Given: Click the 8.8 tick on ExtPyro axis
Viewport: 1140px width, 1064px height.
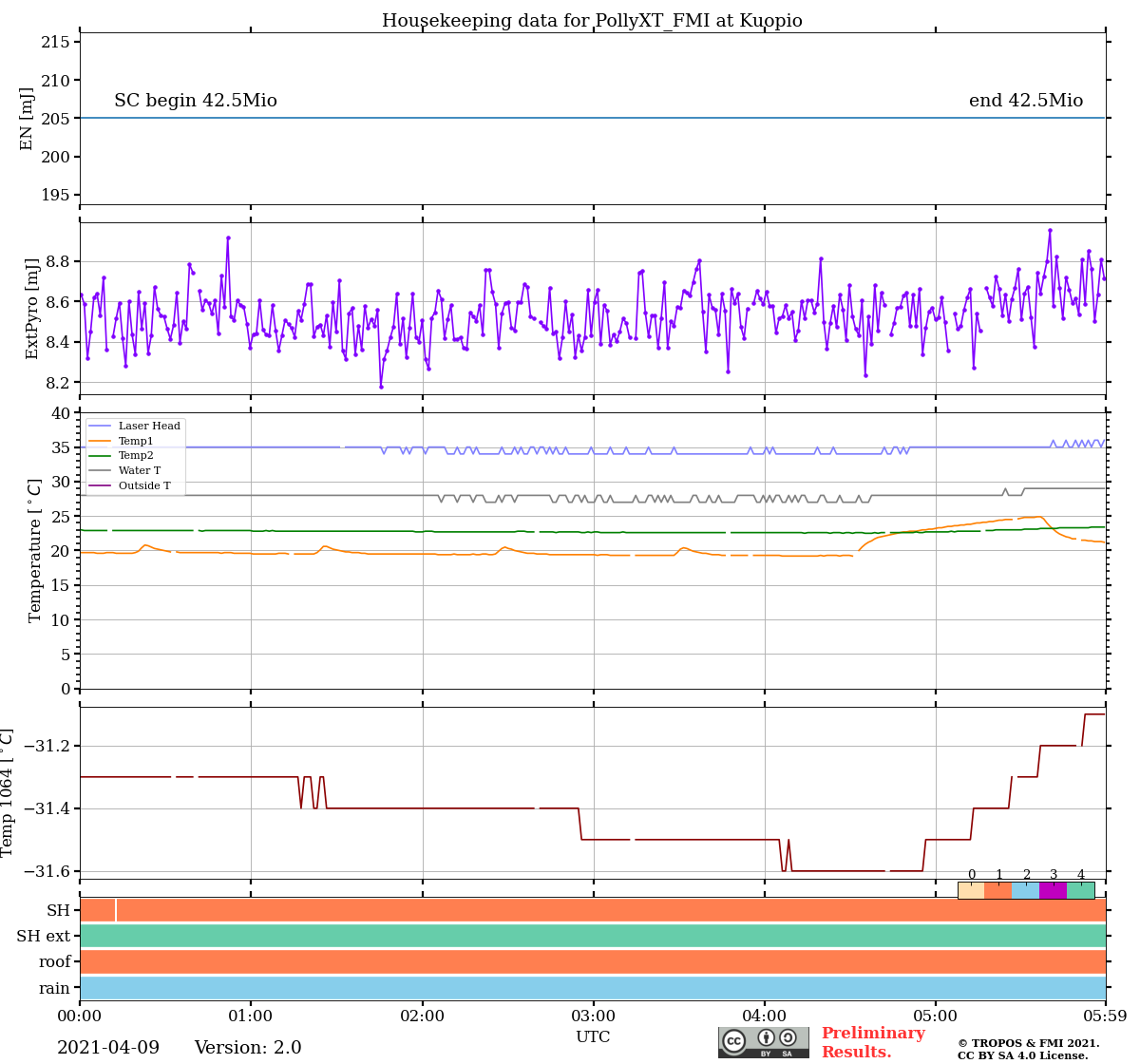Looking at the screenshot, I should (58, 261).
